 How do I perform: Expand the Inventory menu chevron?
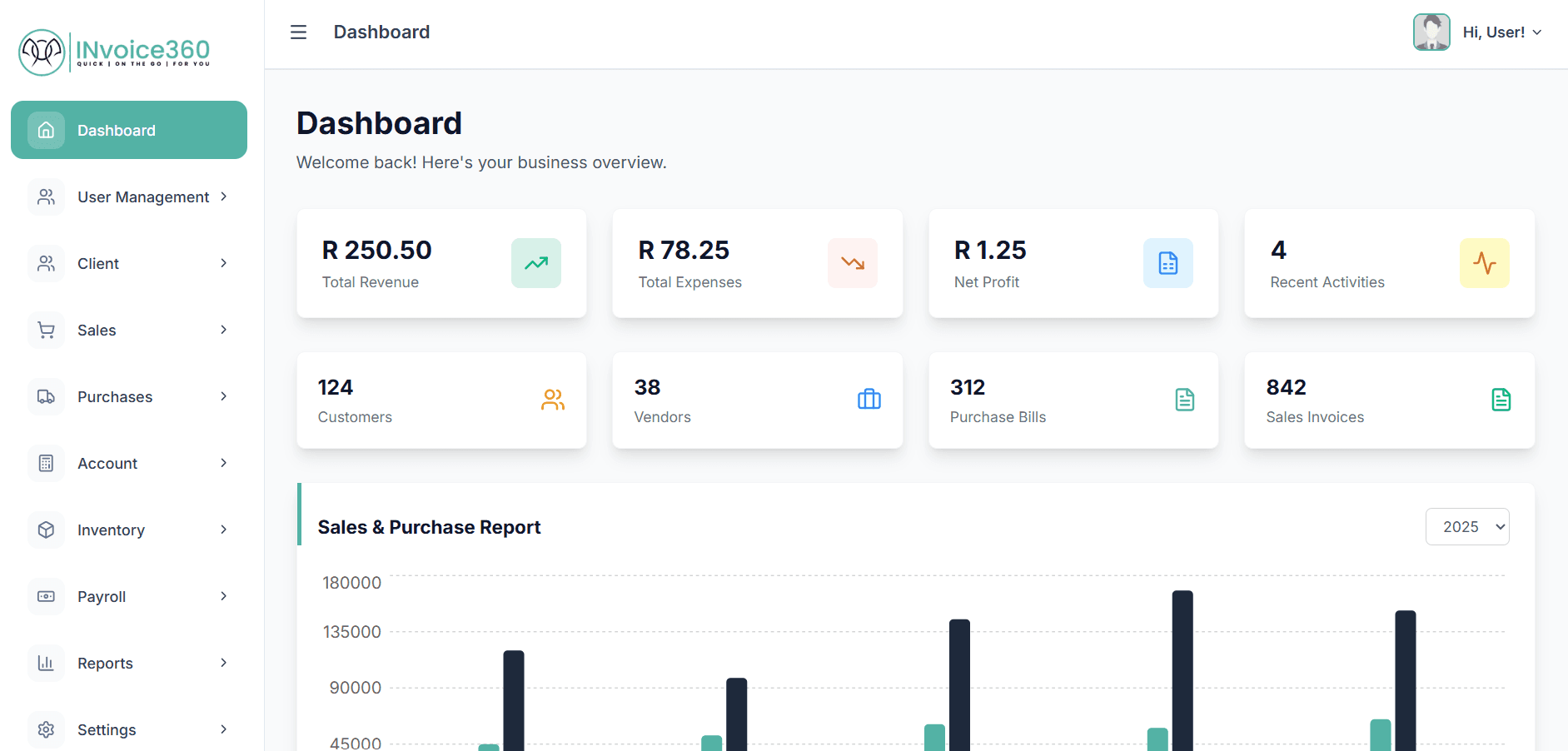click(223, 530)
